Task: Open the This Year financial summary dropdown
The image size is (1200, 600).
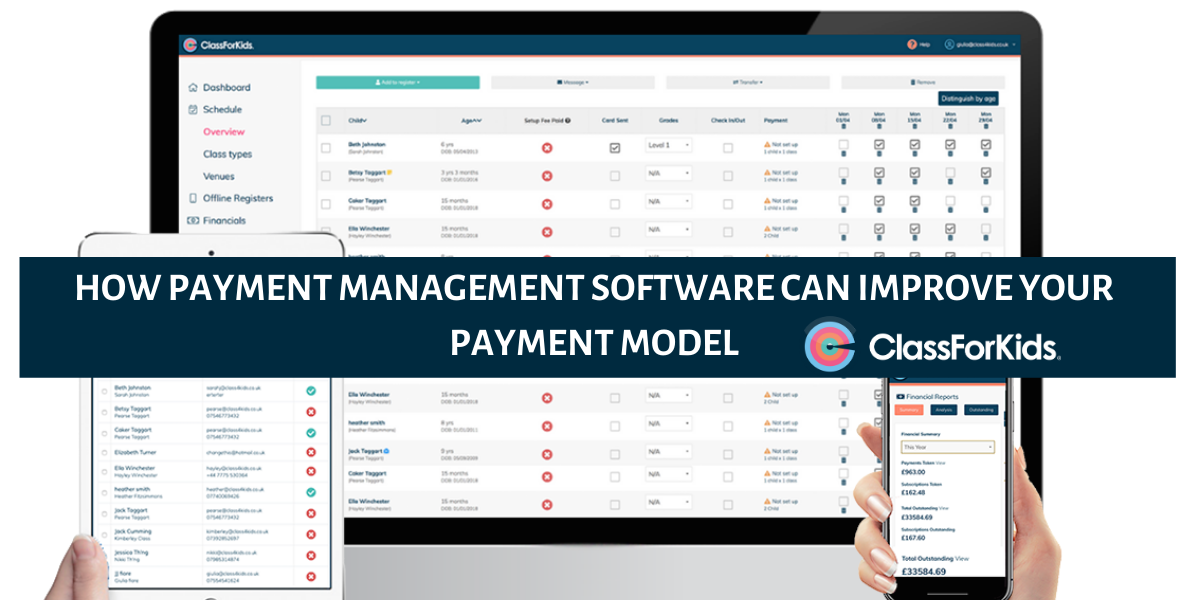Action: point(948,448)
